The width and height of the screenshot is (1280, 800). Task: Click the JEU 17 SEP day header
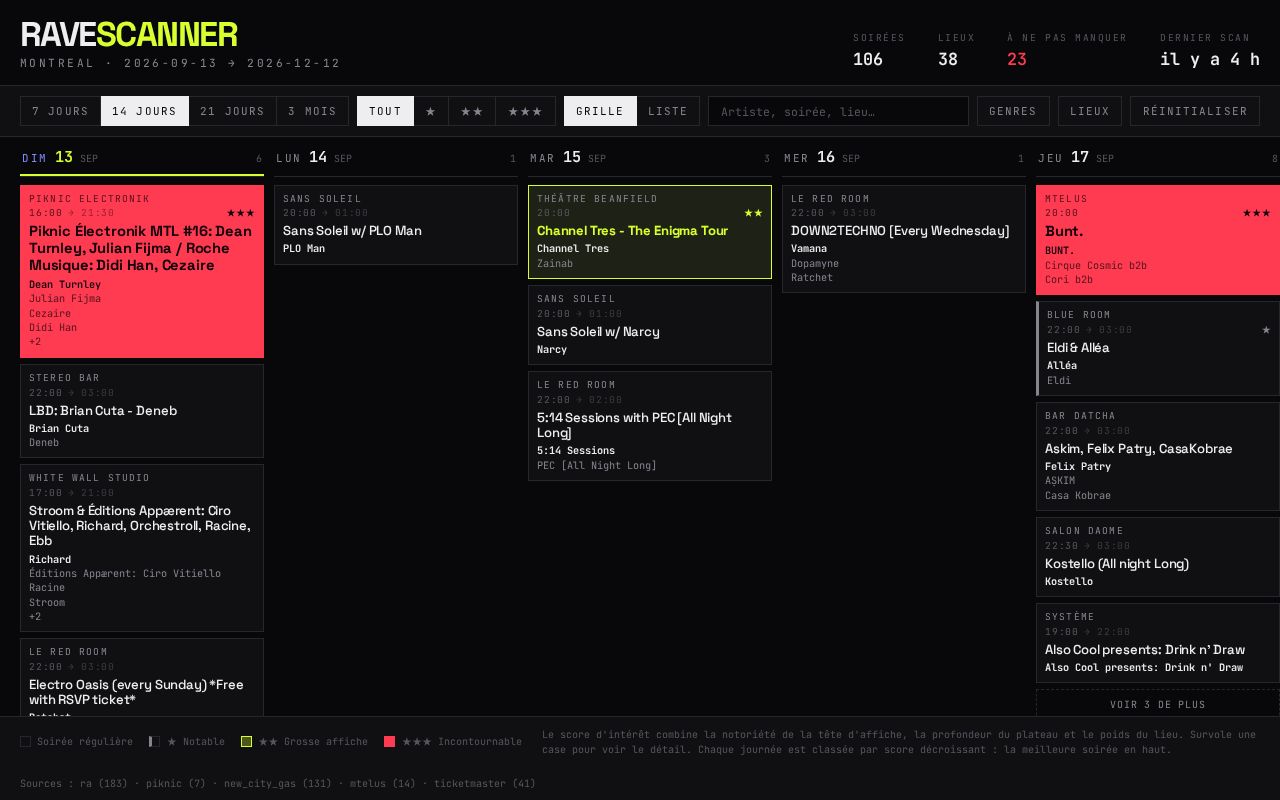click(1158, 158)
